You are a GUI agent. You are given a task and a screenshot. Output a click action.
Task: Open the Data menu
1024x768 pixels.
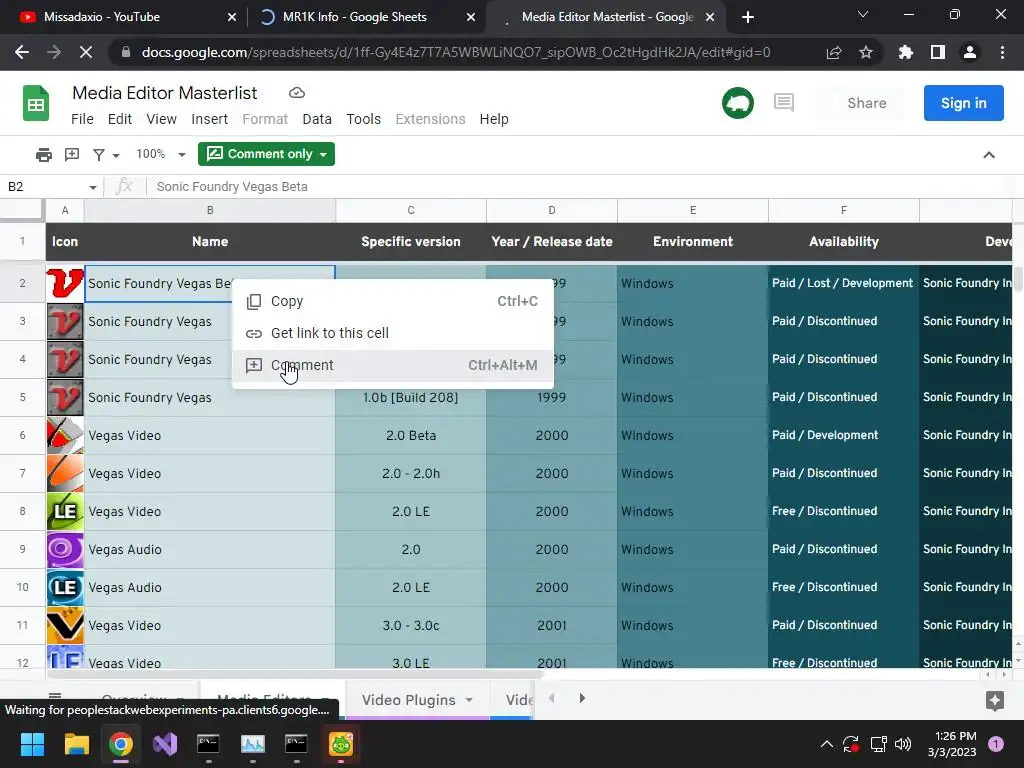click(x=317, y=119)
